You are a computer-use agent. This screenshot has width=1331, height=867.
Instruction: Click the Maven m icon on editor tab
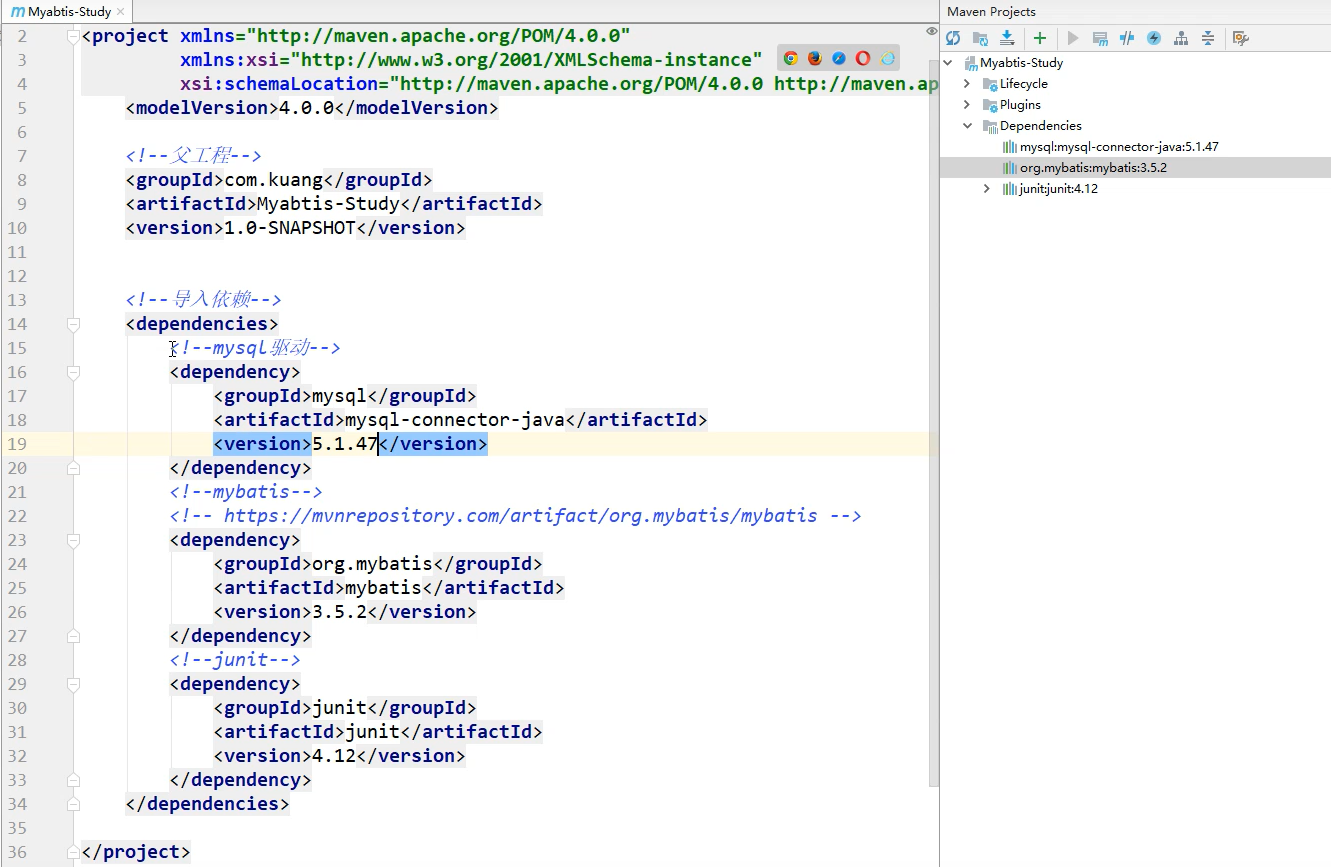pyautogui.click(x=17, y=12)
